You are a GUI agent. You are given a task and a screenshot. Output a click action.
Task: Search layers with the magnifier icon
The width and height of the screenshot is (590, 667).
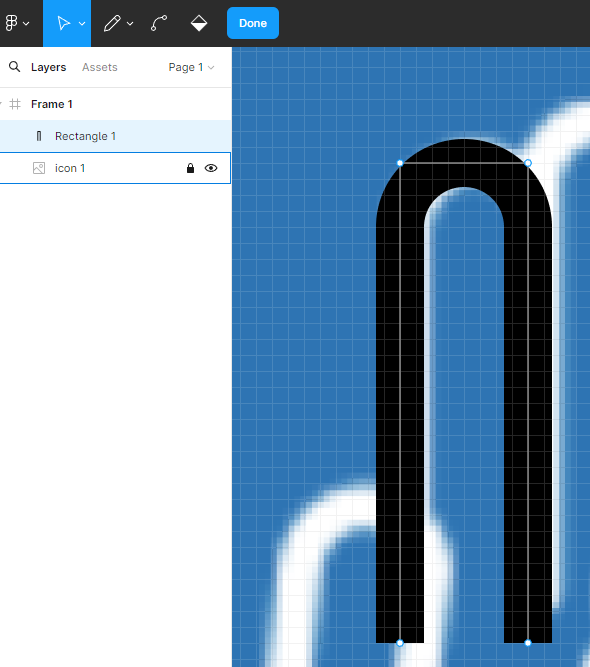[14, 67]
